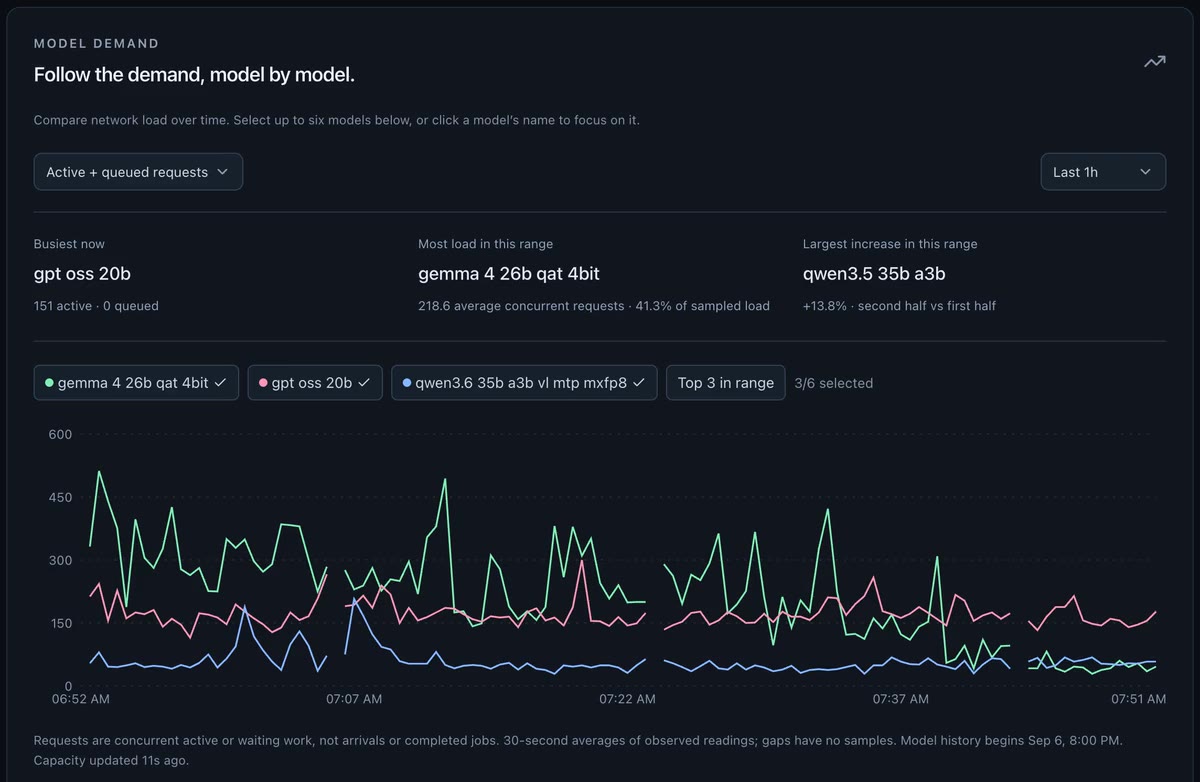1200x782 pixels.
Task: Click the 06:52 AM x-axis label
Action: (x=81, y=699)
